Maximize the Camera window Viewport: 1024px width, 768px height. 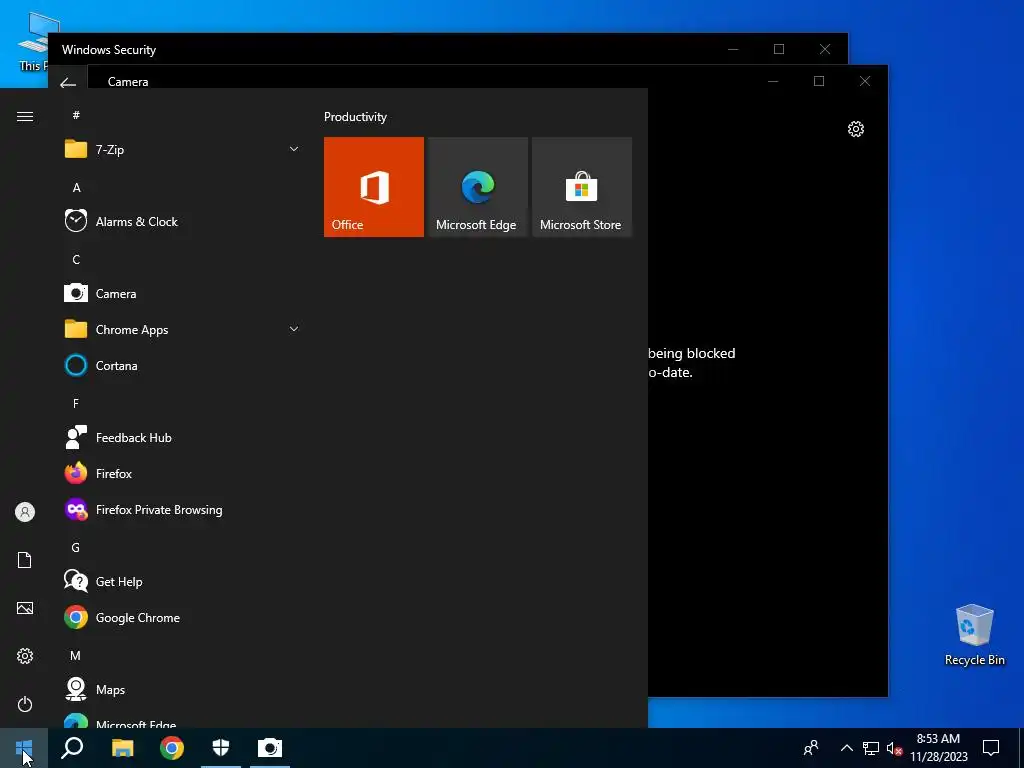tap(819, 81)
